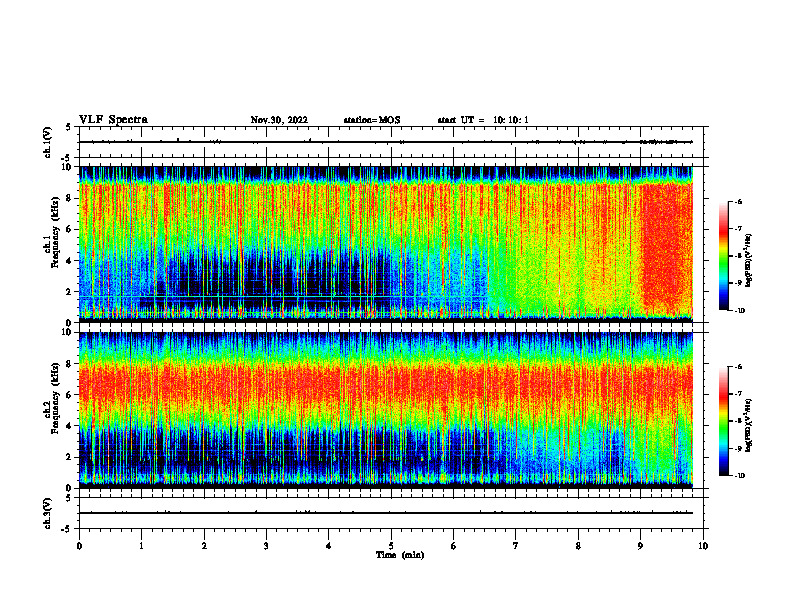Click the "-10" label on ch.2 colorbar

(740, 476)
